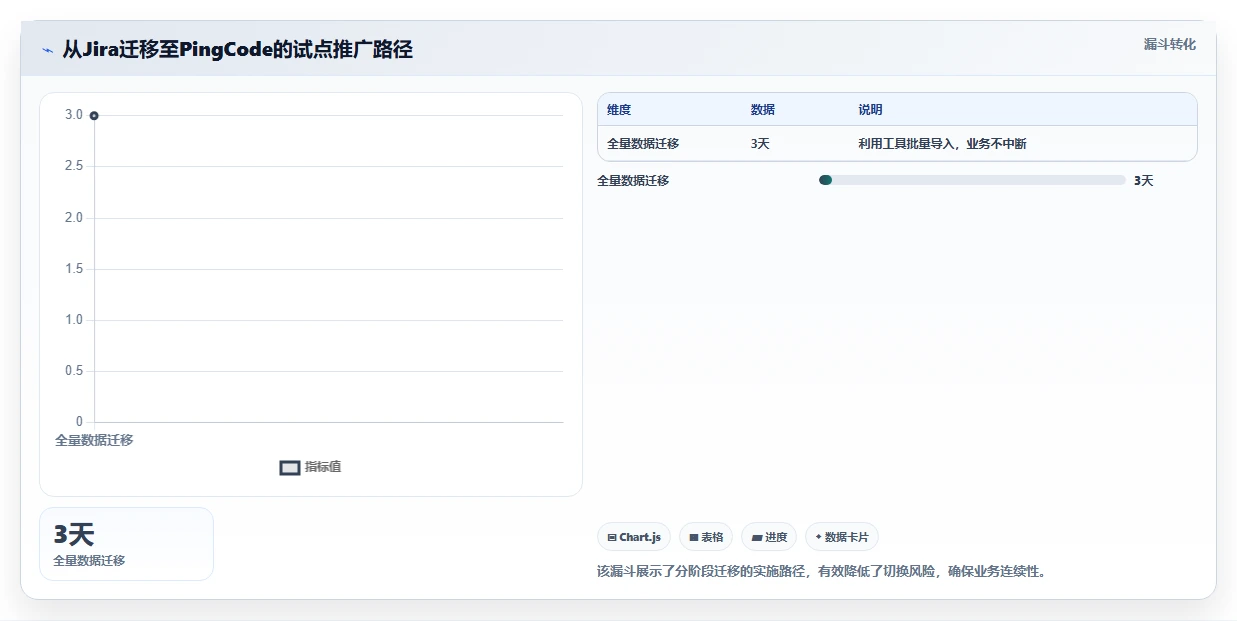
Task: Click the footer description about 分阶段迁移
Action: (821, 572)
